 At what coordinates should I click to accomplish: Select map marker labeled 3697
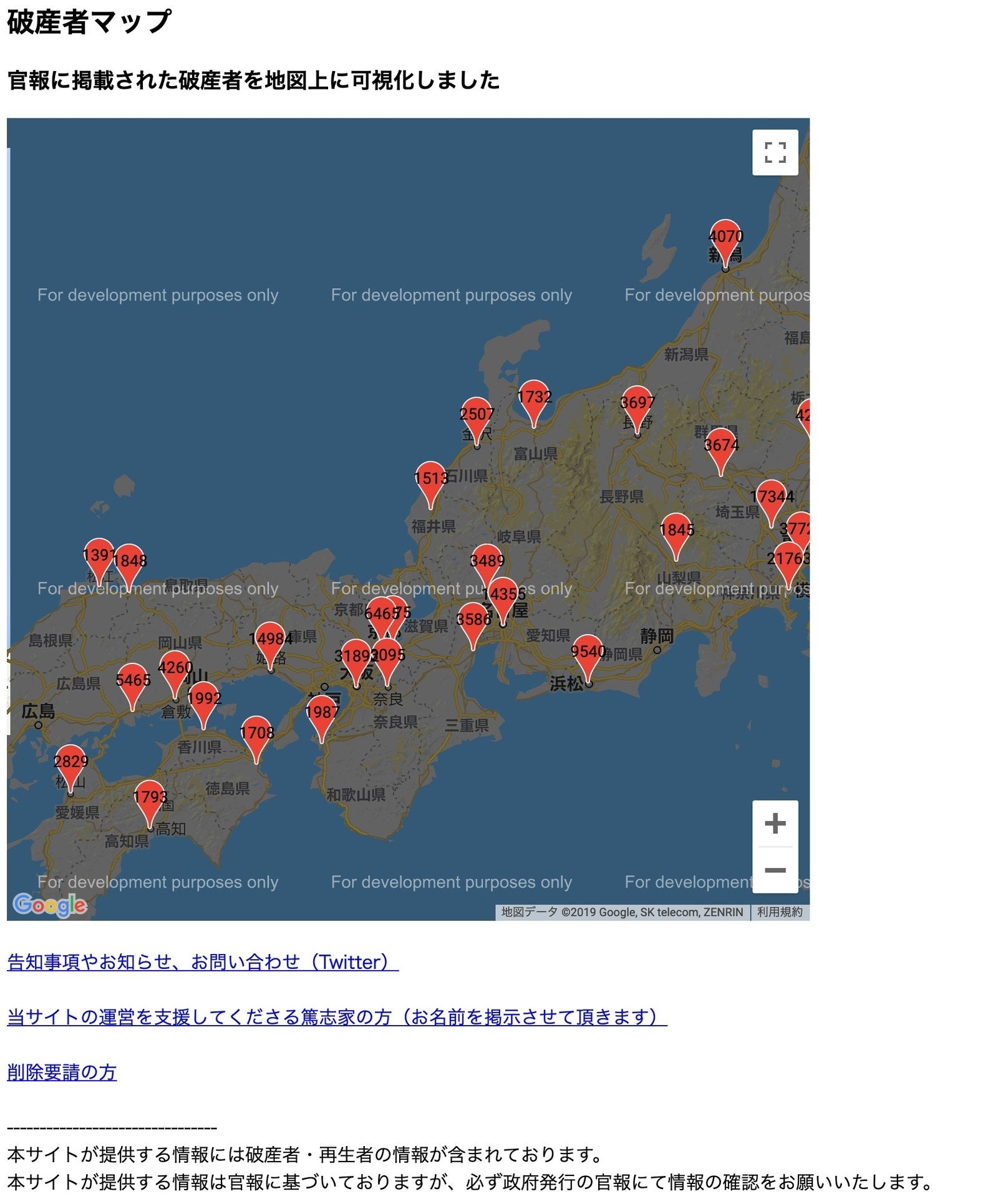(637, 410)
